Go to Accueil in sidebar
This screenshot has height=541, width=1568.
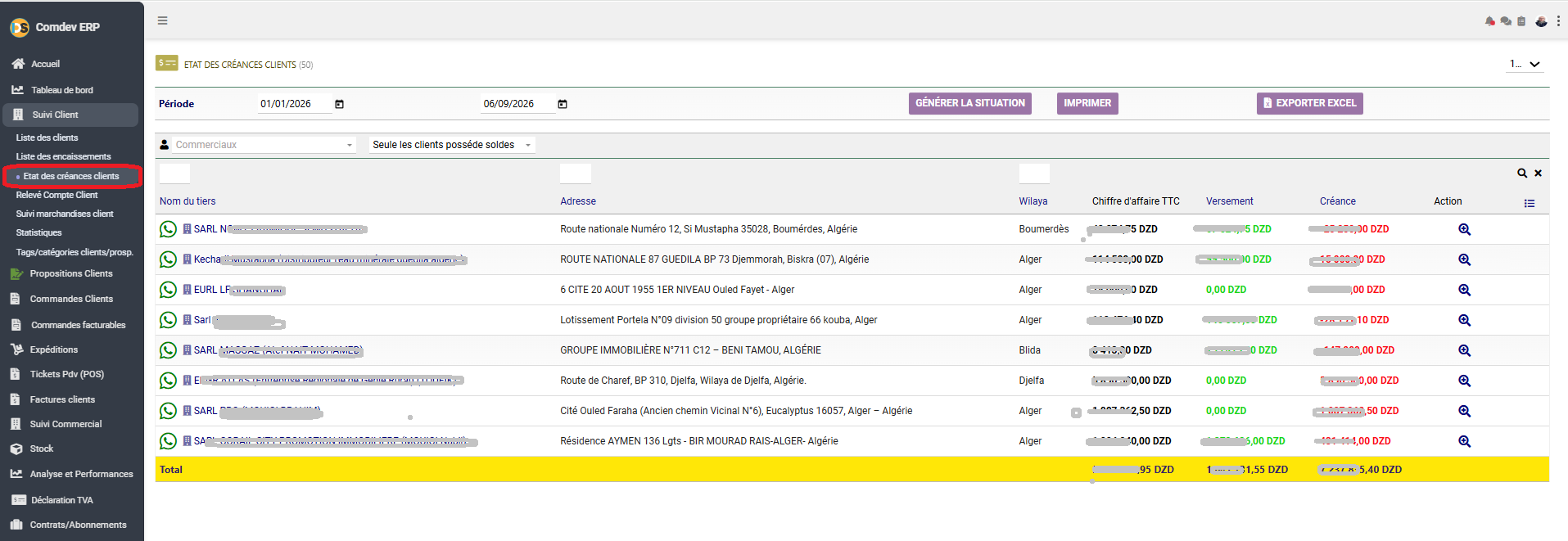coord(45,64)
